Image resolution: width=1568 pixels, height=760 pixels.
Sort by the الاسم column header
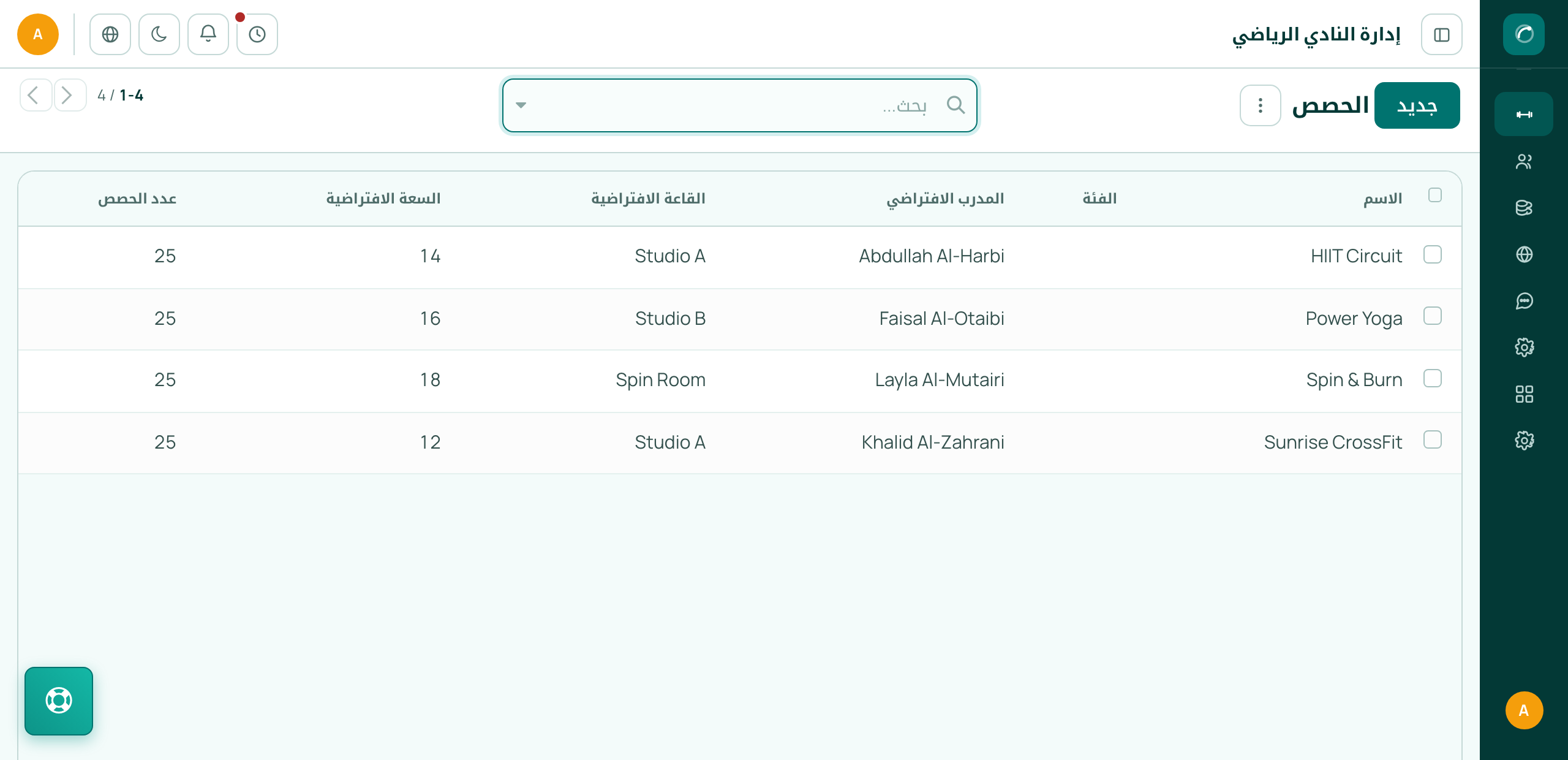click(1382, 199)
